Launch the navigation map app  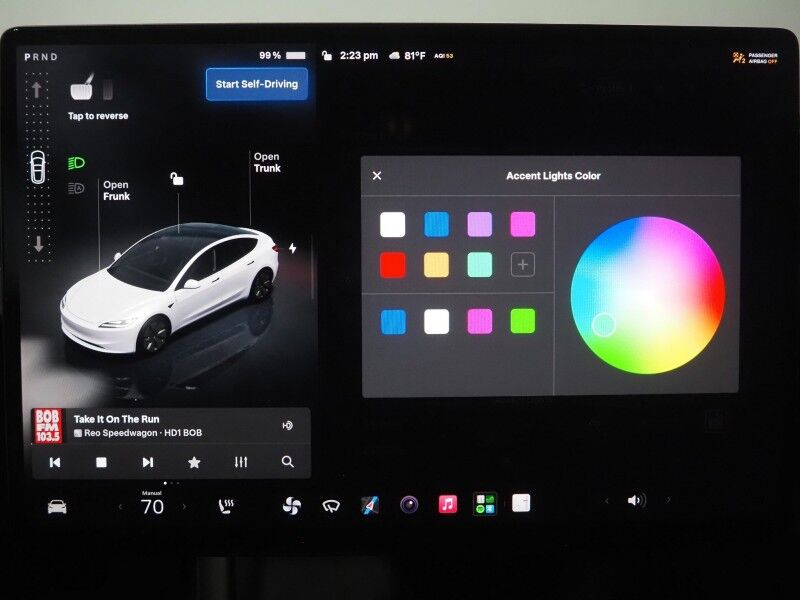pos(370,505)
